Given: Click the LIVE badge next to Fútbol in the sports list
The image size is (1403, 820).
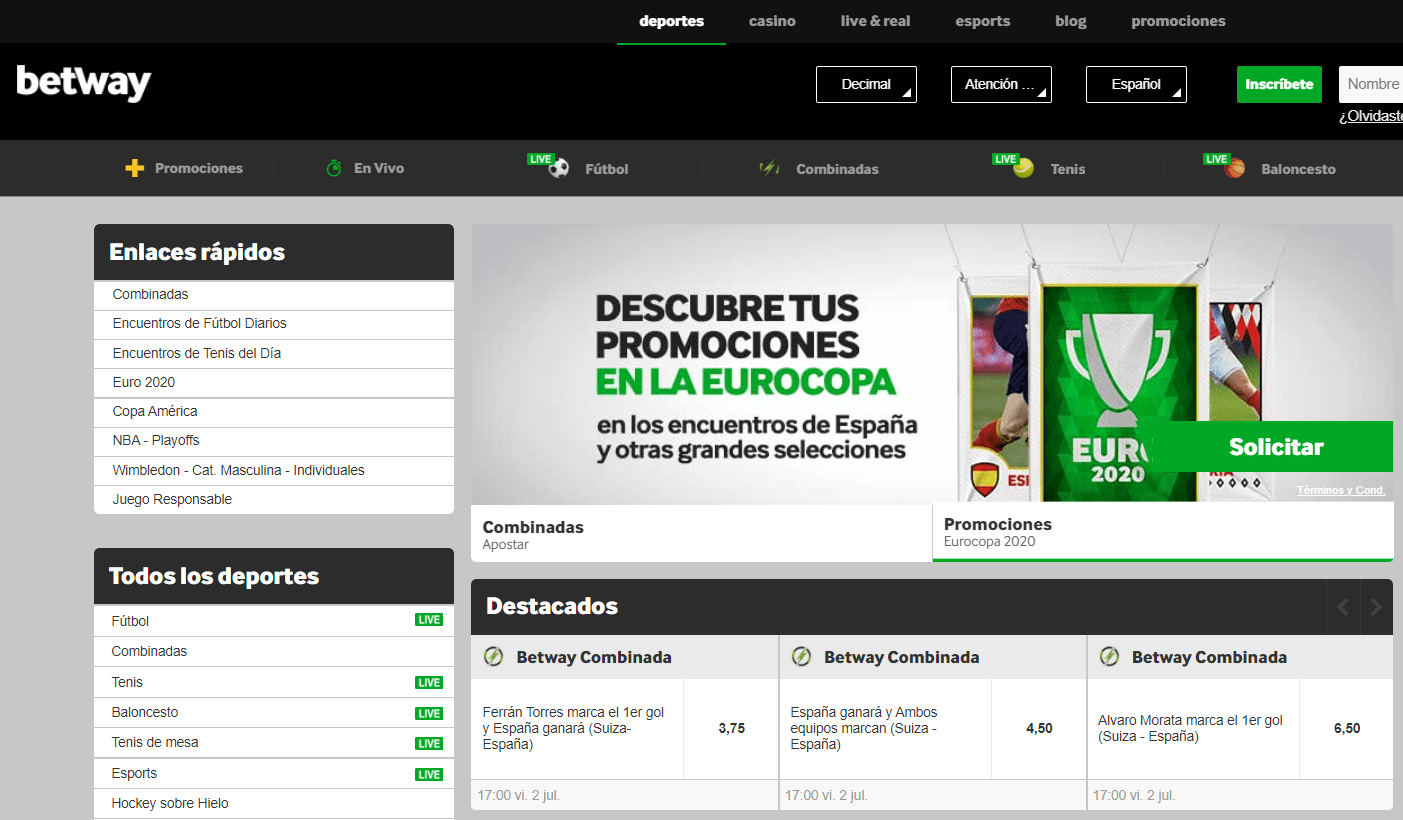Looking at the screenshot, I should 429,620.
